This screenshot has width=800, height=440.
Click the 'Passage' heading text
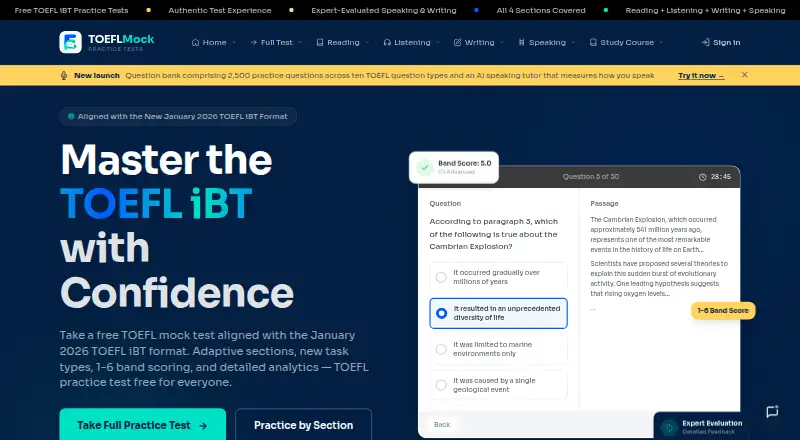point(604,203)
